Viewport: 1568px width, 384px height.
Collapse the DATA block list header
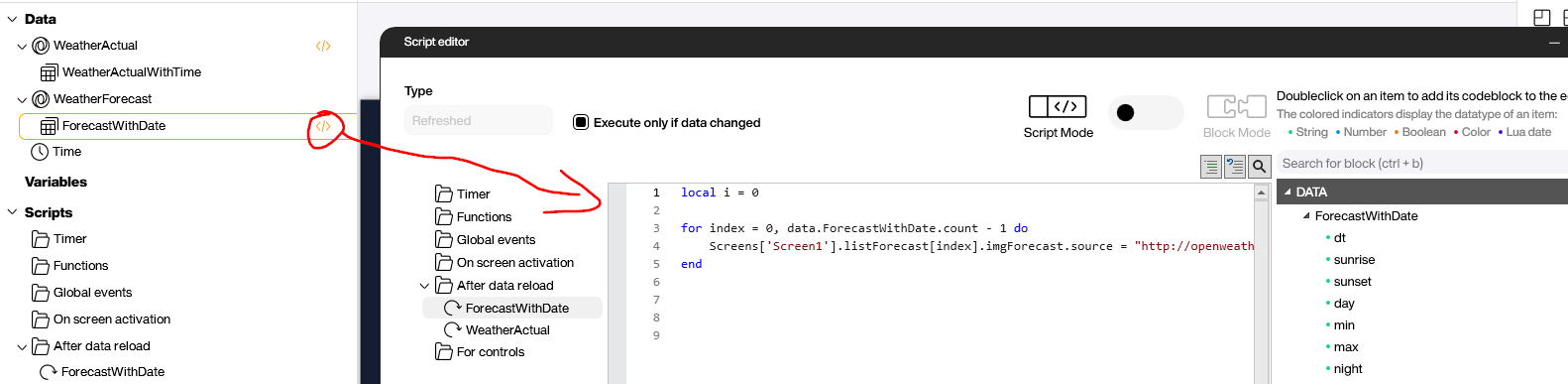click(x=1288, y=192)
